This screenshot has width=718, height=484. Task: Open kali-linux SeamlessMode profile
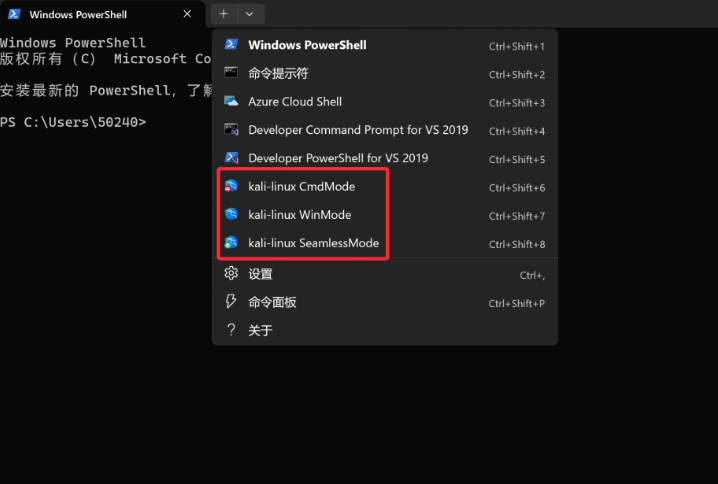[385, 243]
